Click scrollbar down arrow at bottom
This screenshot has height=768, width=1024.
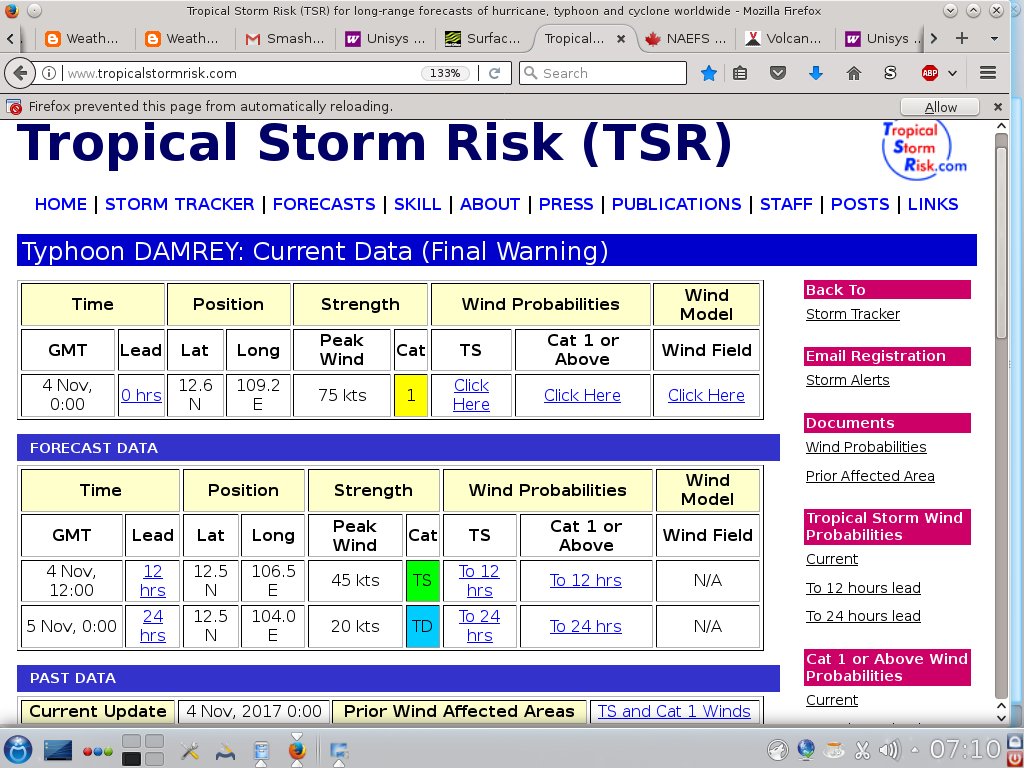coord(1001,718)
